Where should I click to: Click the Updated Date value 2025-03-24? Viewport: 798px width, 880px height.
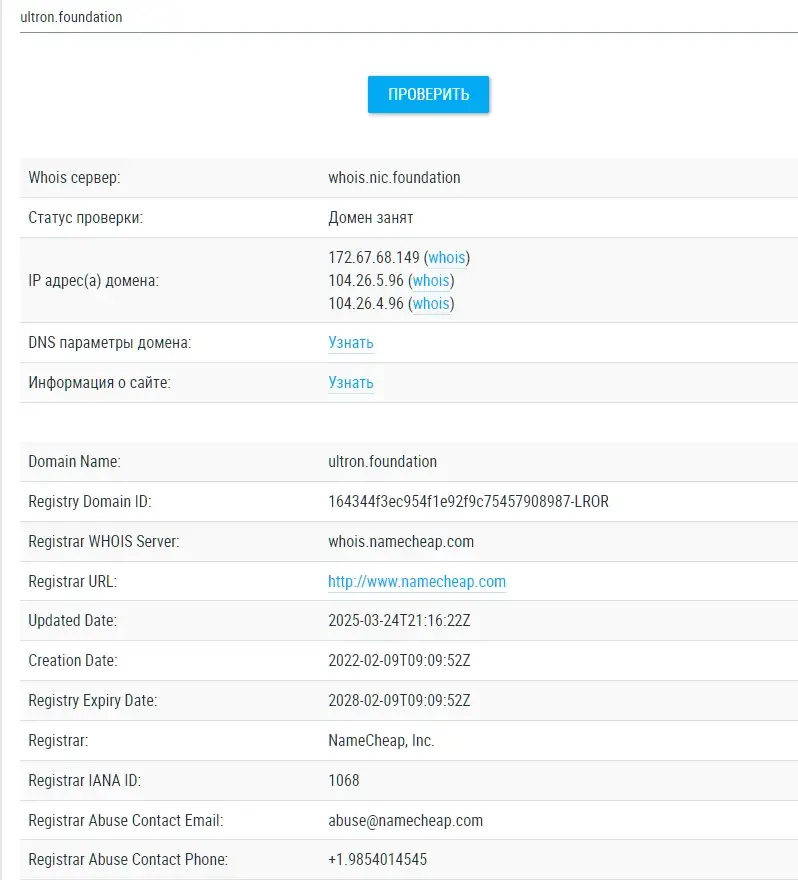point(399,621)
